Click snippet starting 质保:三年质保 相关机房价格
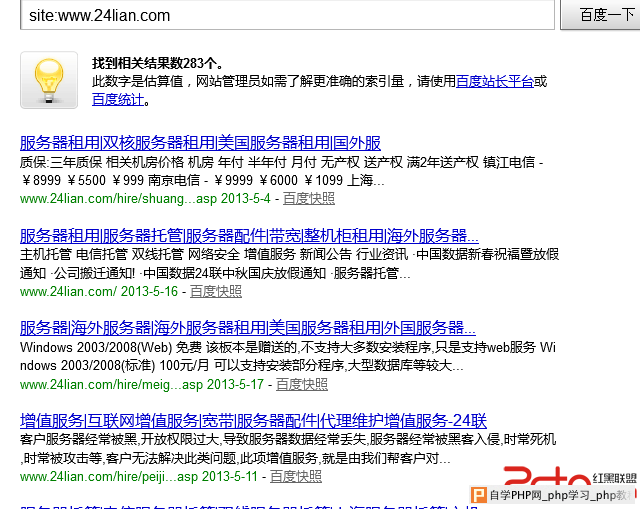 click(281, 171)
